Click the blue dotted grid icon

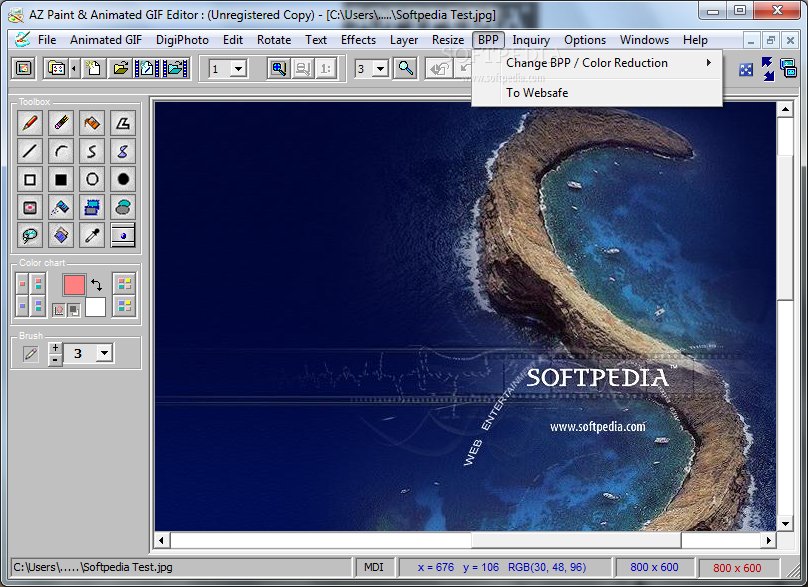click(x=746, y=70)
